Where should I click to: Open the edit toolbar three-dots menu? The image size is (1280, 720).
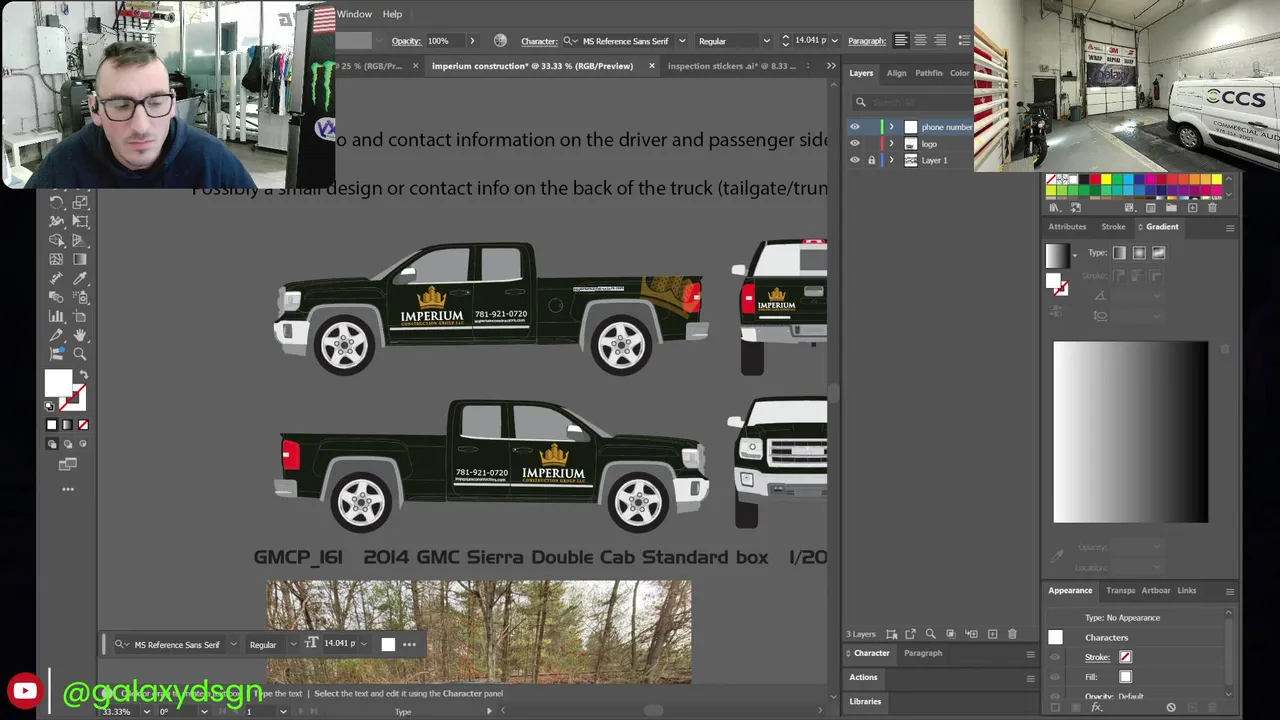click(x=68, y=489)
